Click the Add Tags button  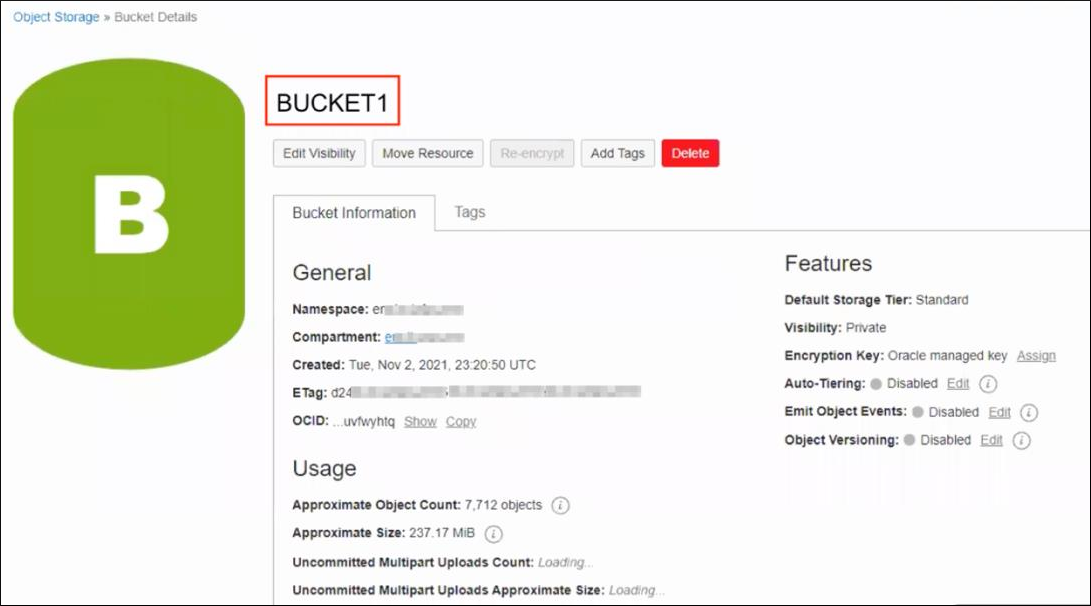[x=617, y=153]
